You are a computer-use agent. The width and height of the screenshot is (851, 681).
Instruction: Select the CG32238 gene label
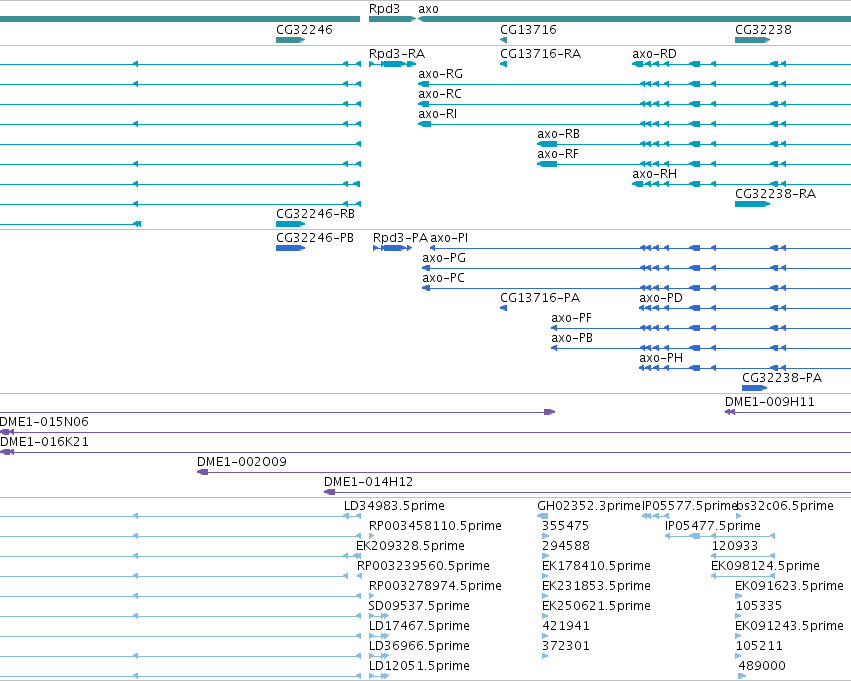tap(763, 30)
